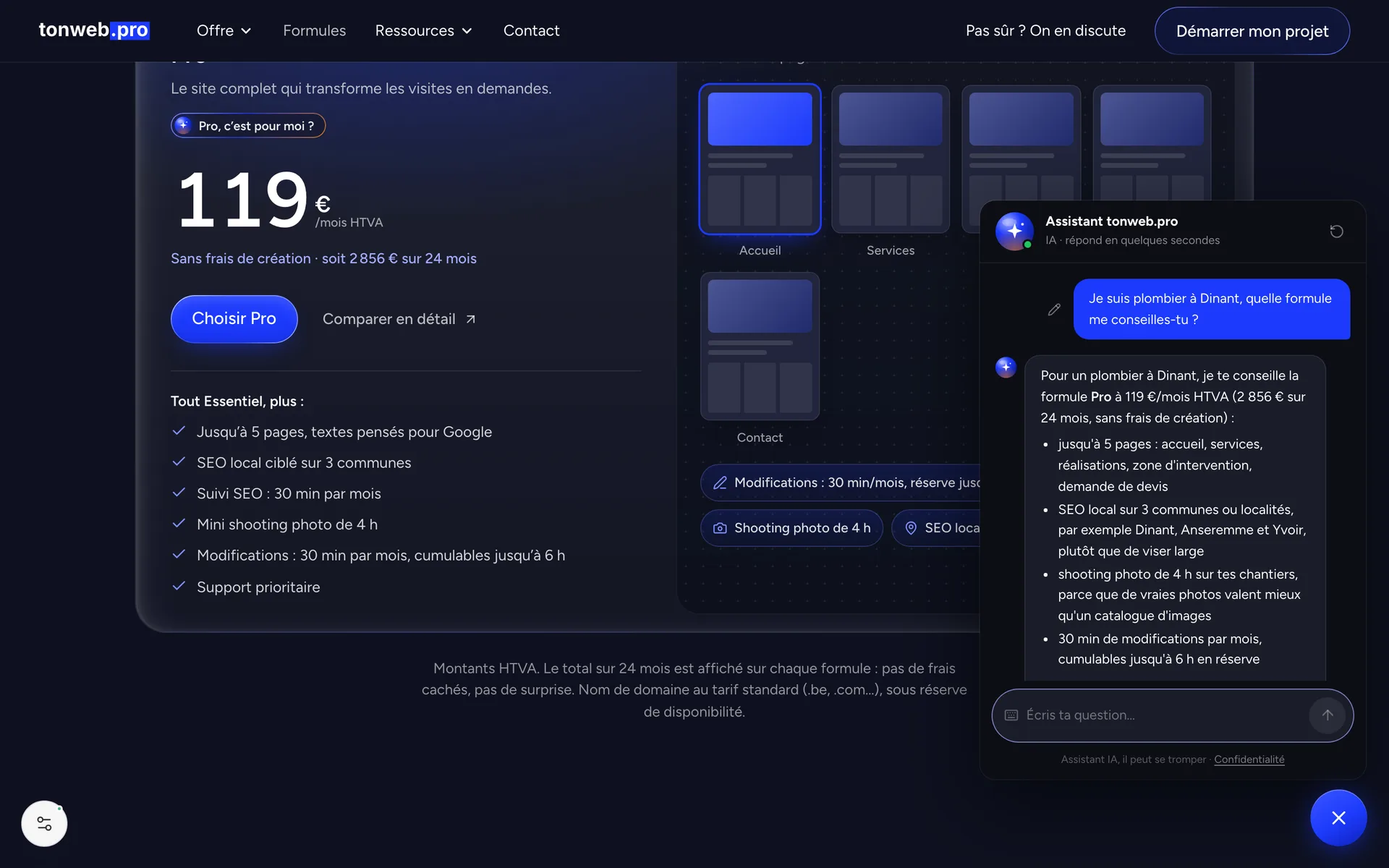1389x868 pixels.
Task: Click the tonweb.pro logo
Action: pos(94,30)
